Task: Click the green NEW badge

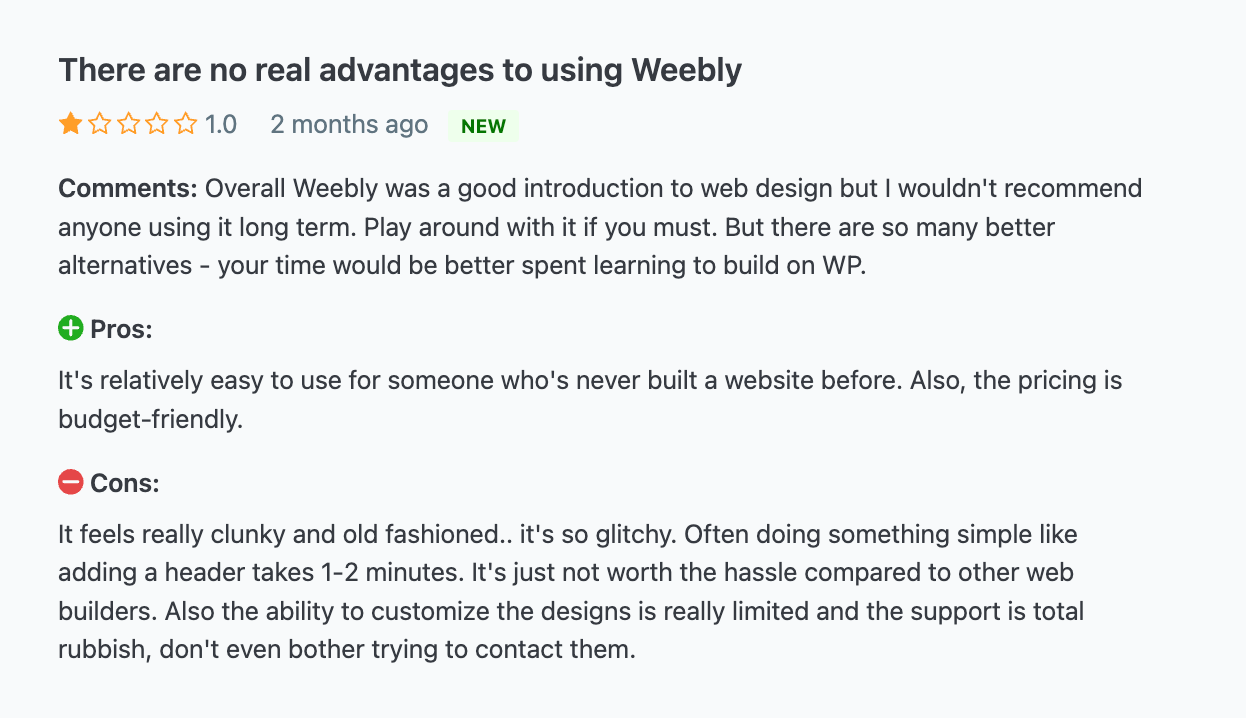Action: (484, 126)
